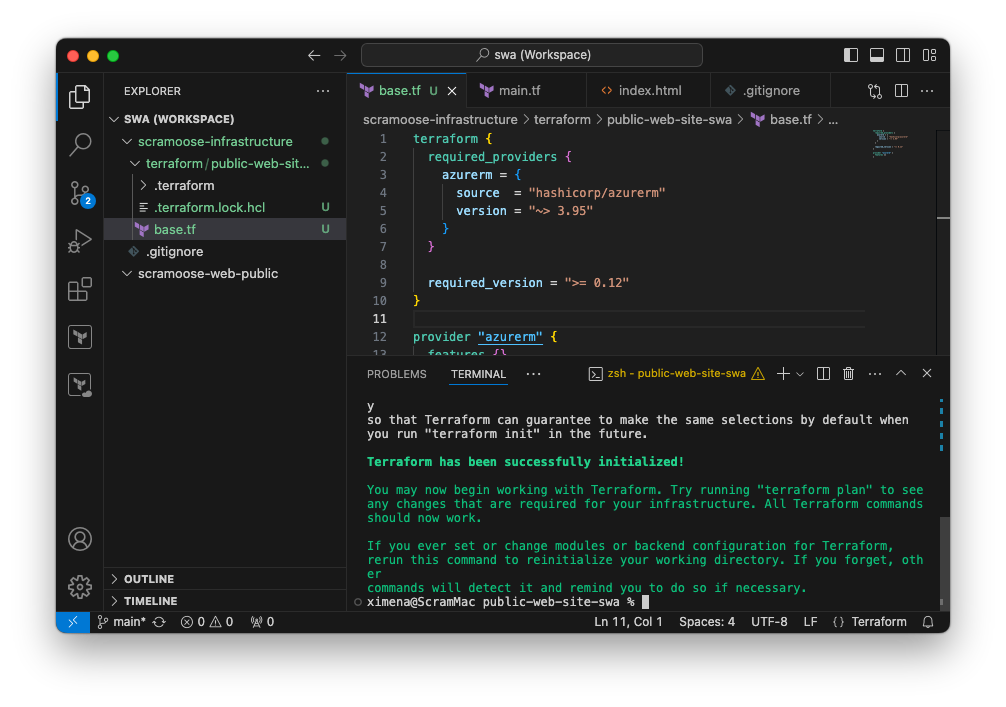
Task: Click Ln 11, Col 1 indicator
Action: tap(628, 622)
